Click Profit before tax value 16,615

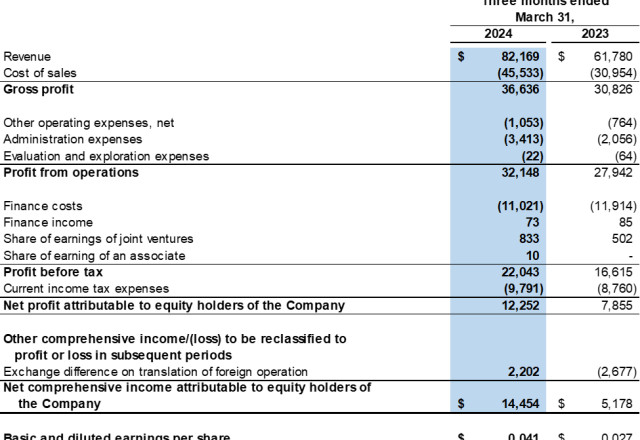[x=613, y=272]
